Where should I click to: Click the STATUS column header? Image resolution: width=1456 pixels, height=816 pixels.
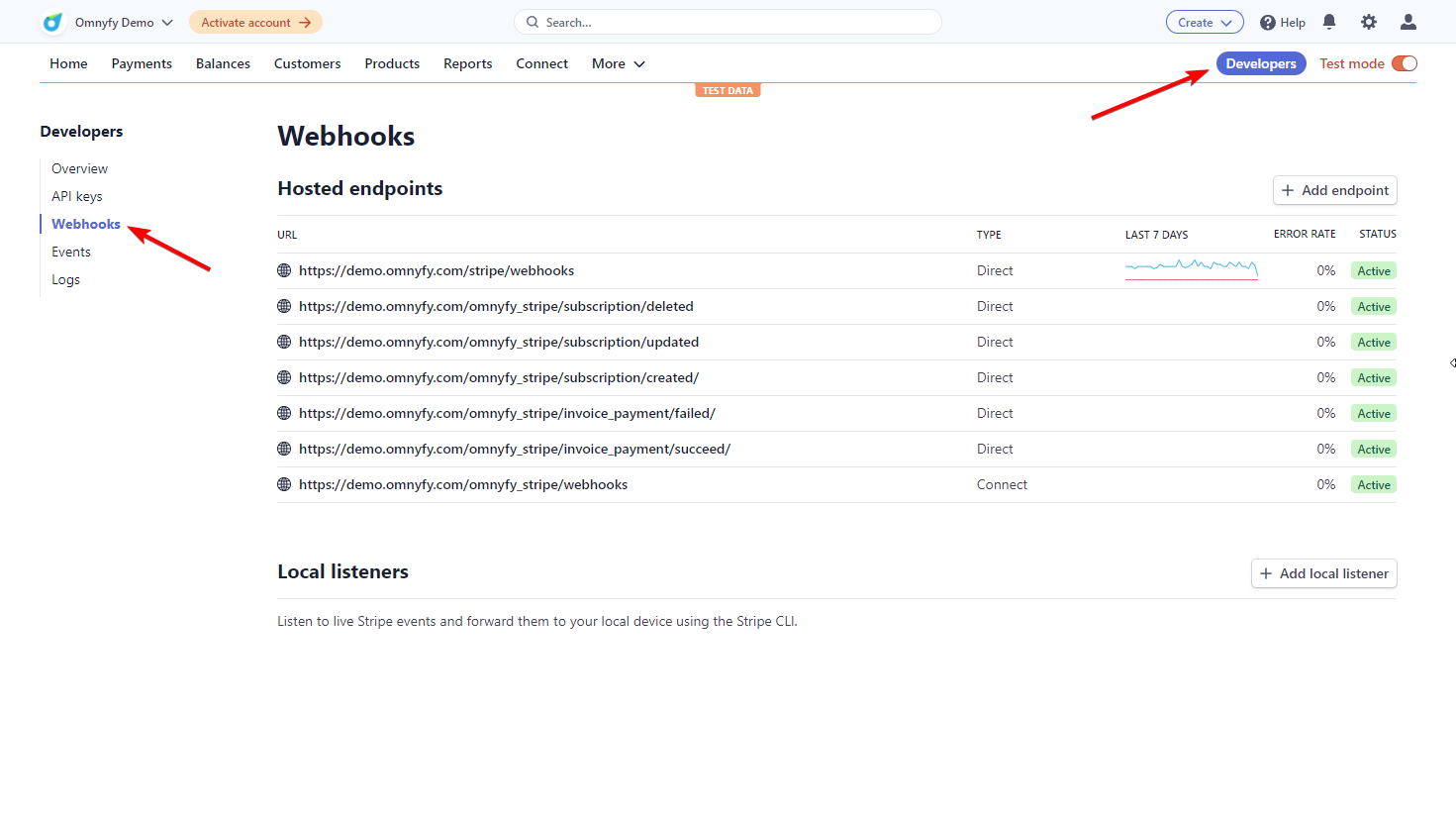pyautogui.click(x=1378, y=234)
